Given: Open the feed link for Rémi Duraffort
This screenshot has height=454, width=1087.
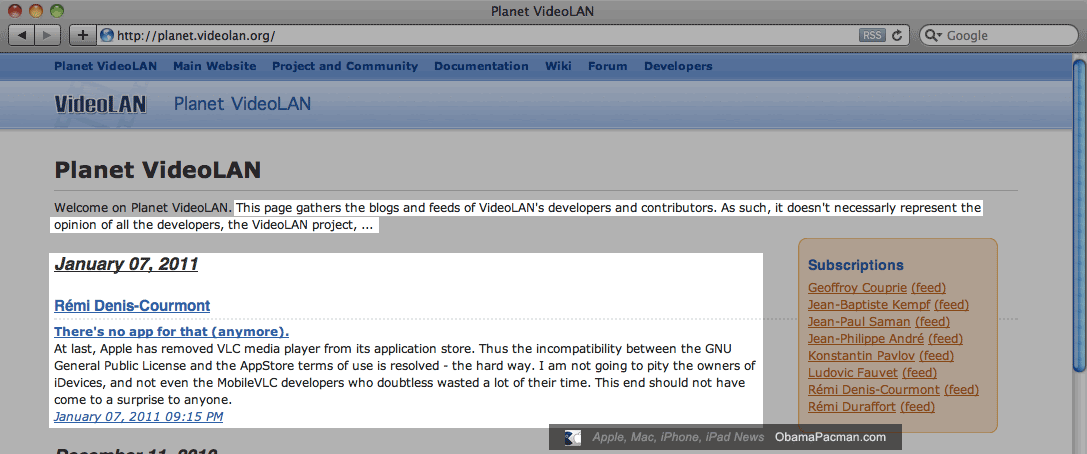Looking at the screenshot, I should [918, 407].
